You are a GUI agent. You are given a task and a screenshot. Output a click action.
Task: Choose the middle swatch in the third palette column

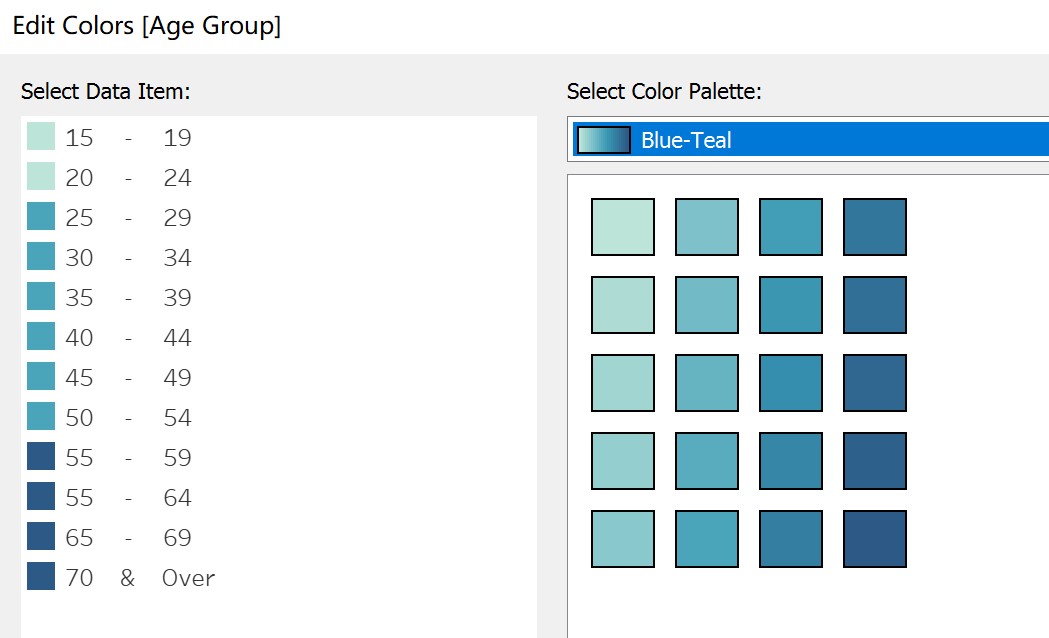click(x=791, y=383)
